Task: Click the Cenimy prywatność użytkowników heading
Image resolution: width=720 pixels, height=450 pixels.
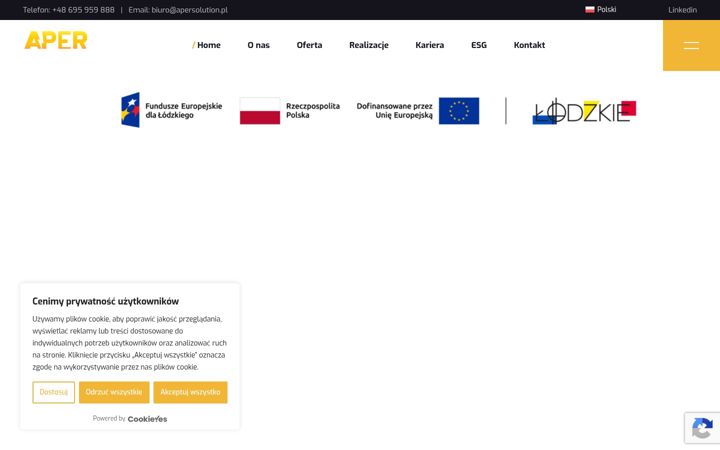Action: [106, 301]
